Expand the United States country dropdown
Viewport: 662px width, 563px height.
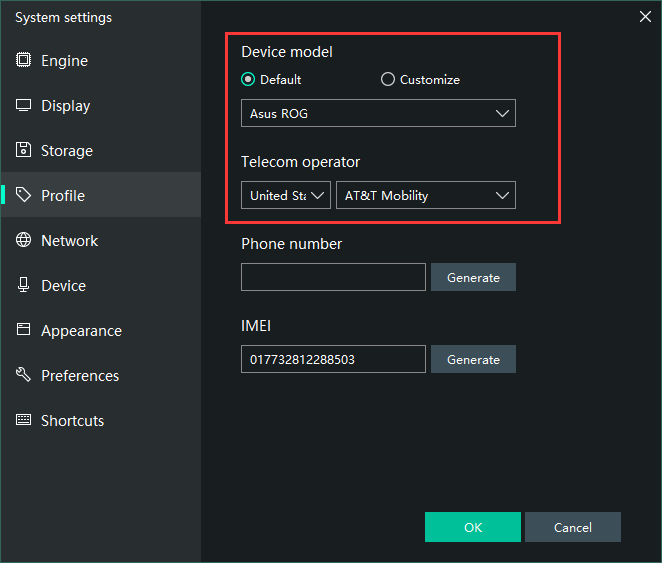click(285, 195)
